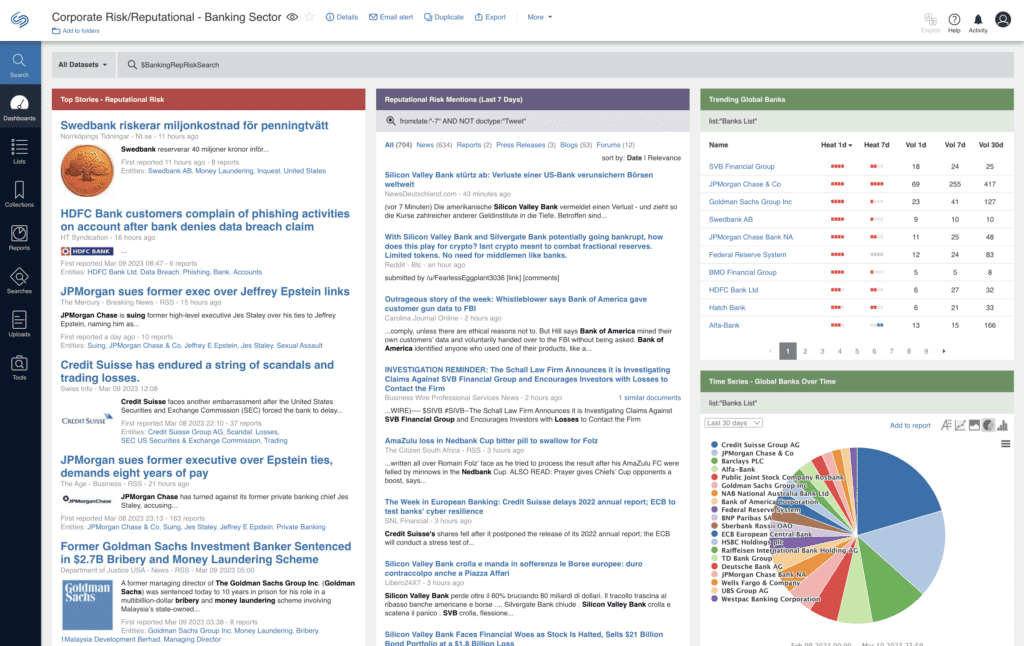Switch time series to pie chart view
Screen dimensions: 1024x646
(988, 425)
